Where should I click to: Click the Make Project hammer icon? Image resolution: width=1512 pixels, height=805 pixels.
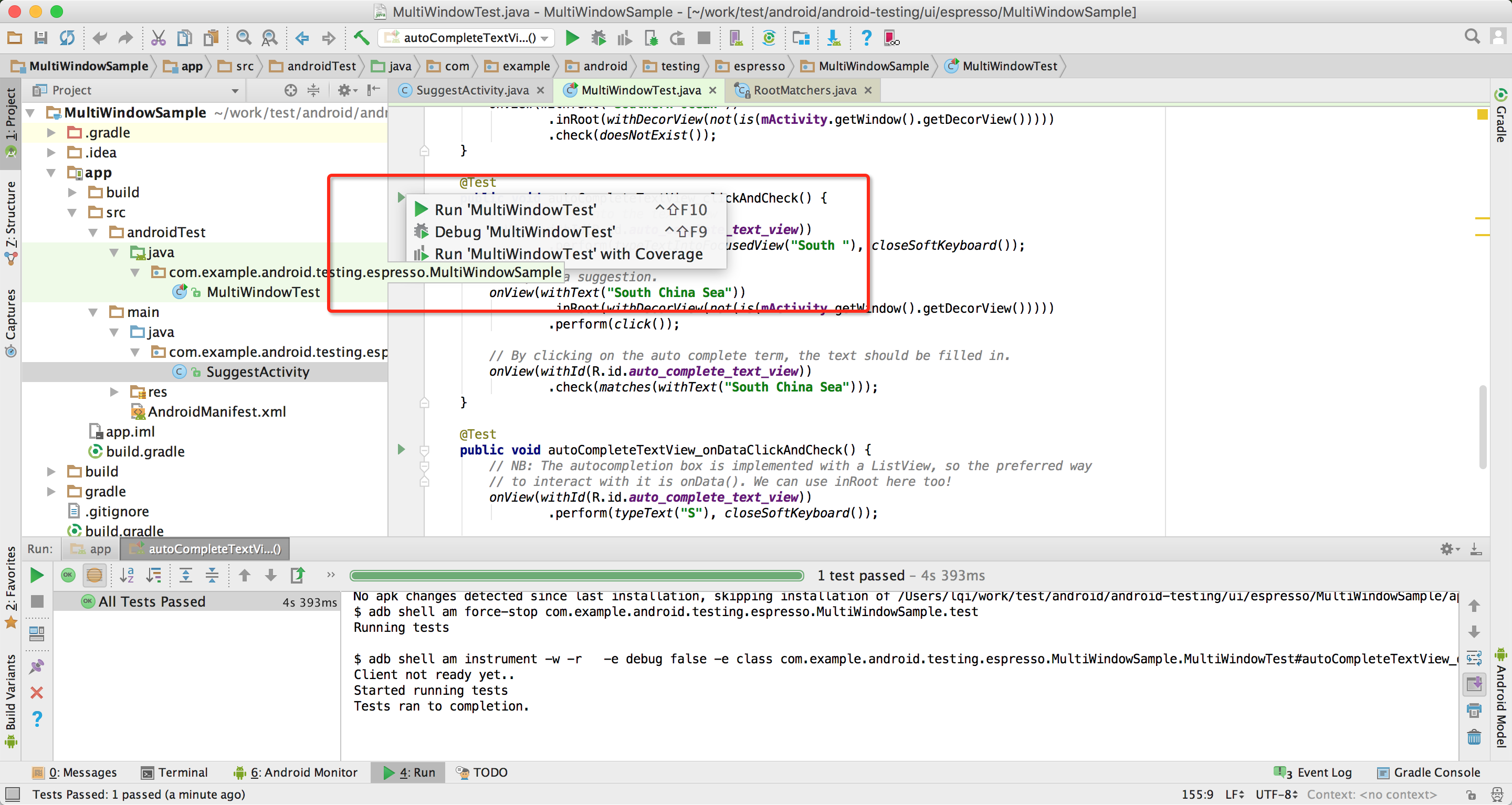[x=361, y=38]
